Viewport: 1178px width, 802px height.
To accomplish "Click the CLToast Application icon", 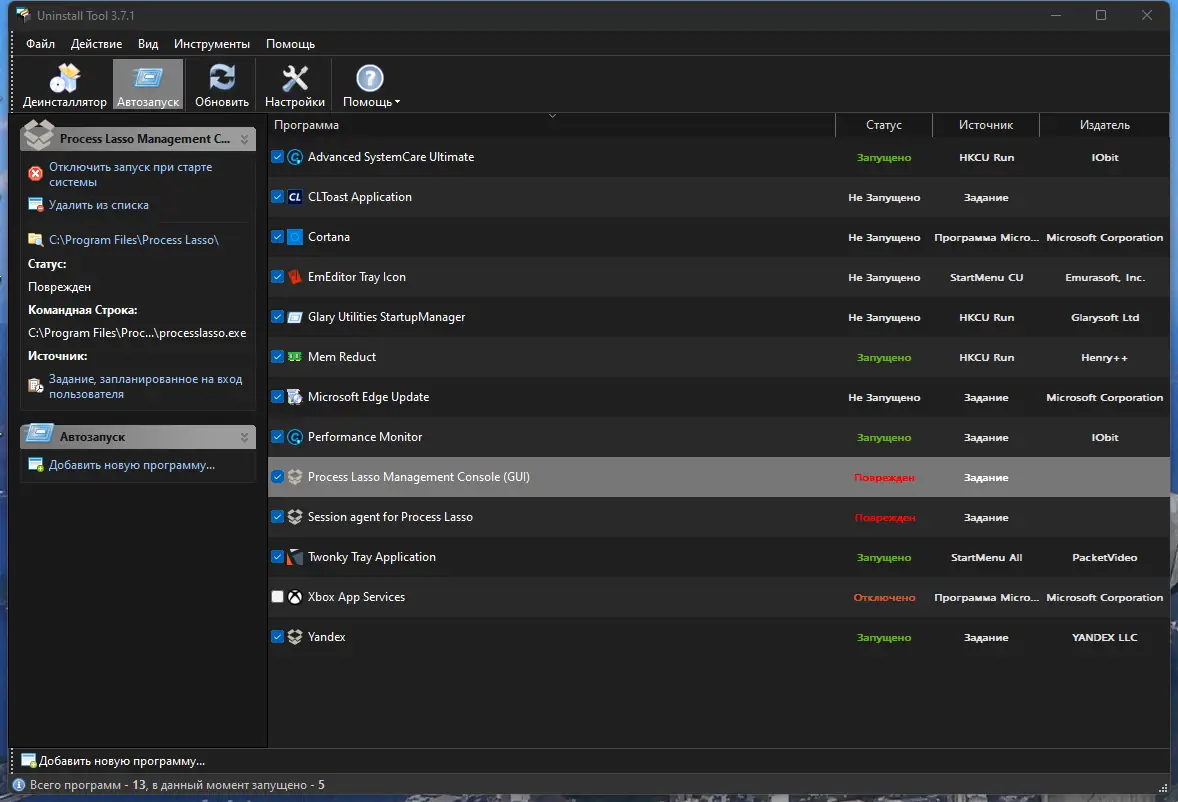I will [295, 197].
